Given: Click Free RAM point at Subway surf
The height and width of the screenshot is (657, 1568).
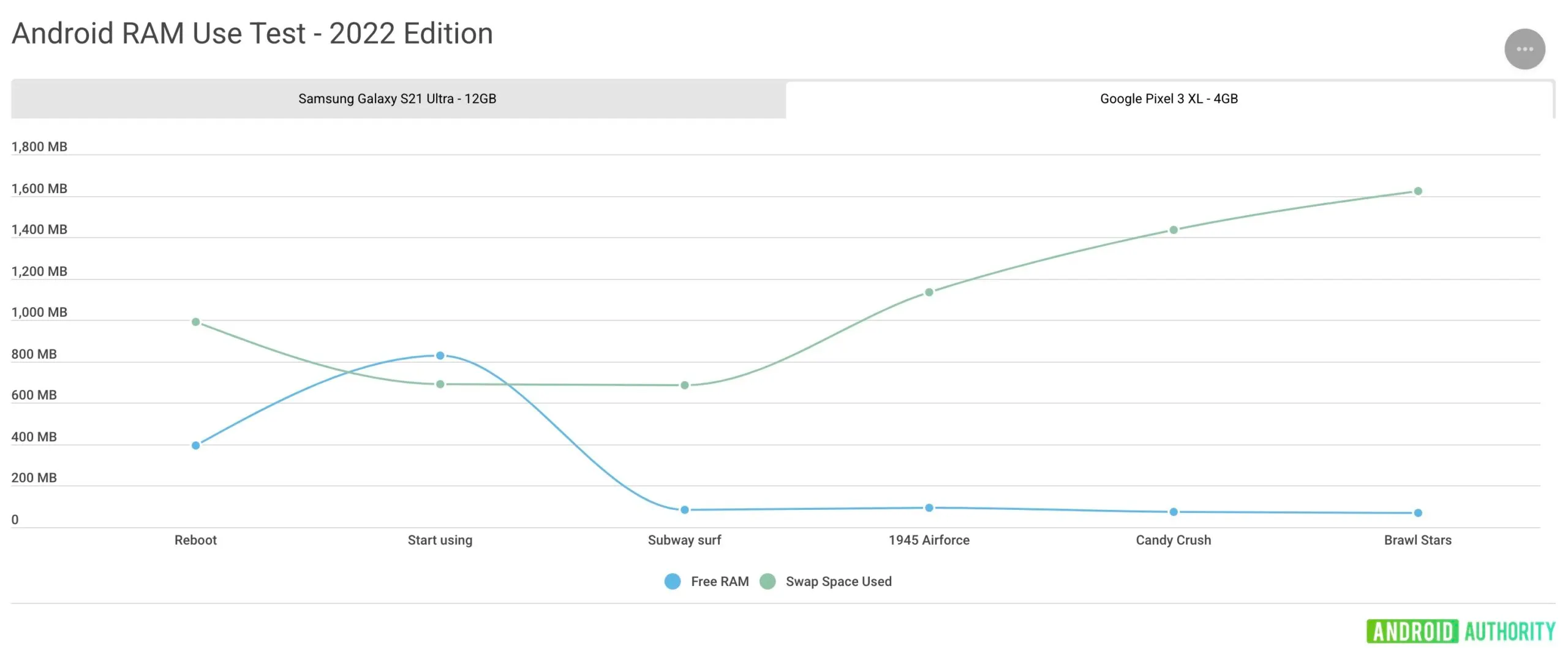Looking at the screenshot, I should 685,510.
